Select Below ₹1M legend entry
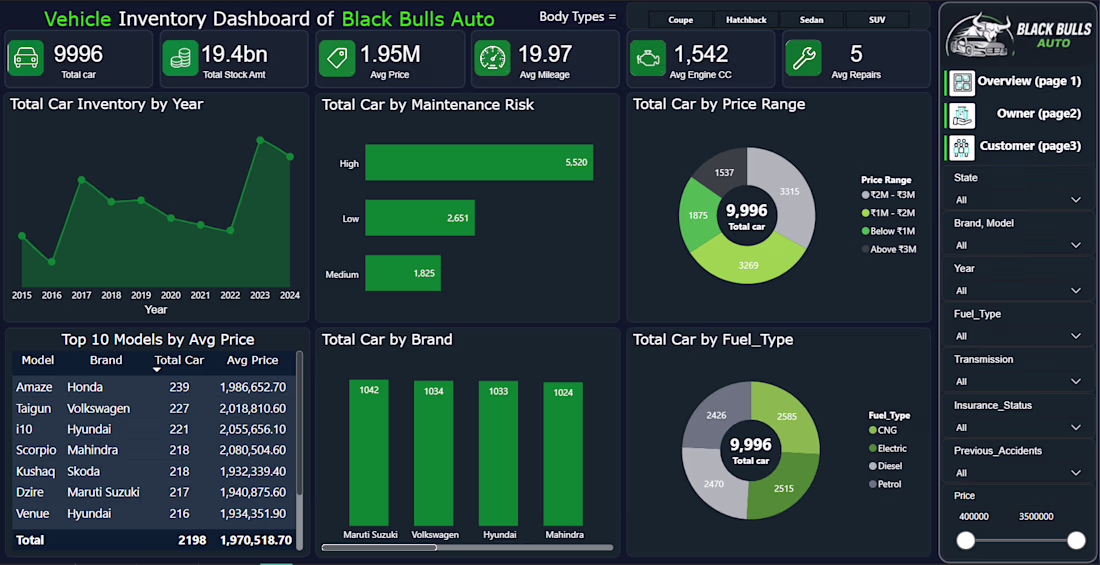The width and height of the screenshot is (1100, 565). [x=888, y=231]
